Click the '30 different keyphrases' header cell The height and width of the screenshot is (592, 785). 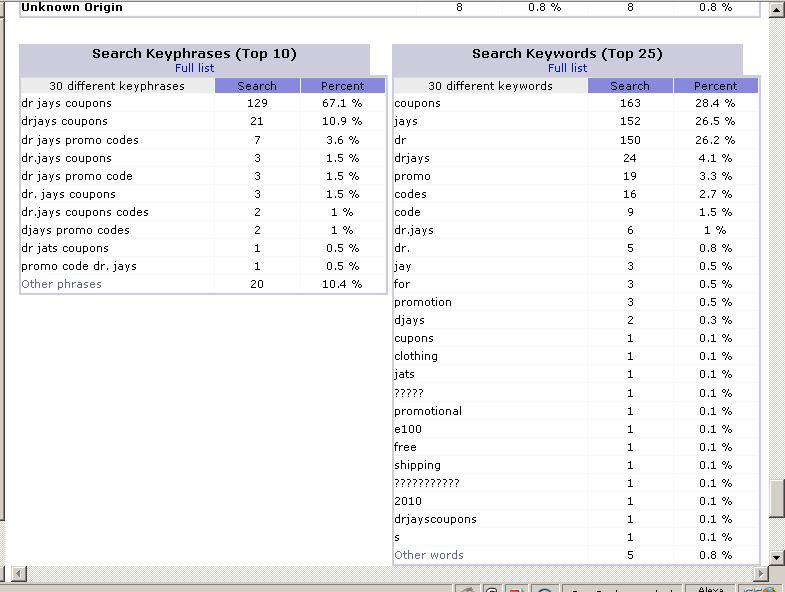click(117, 86)
